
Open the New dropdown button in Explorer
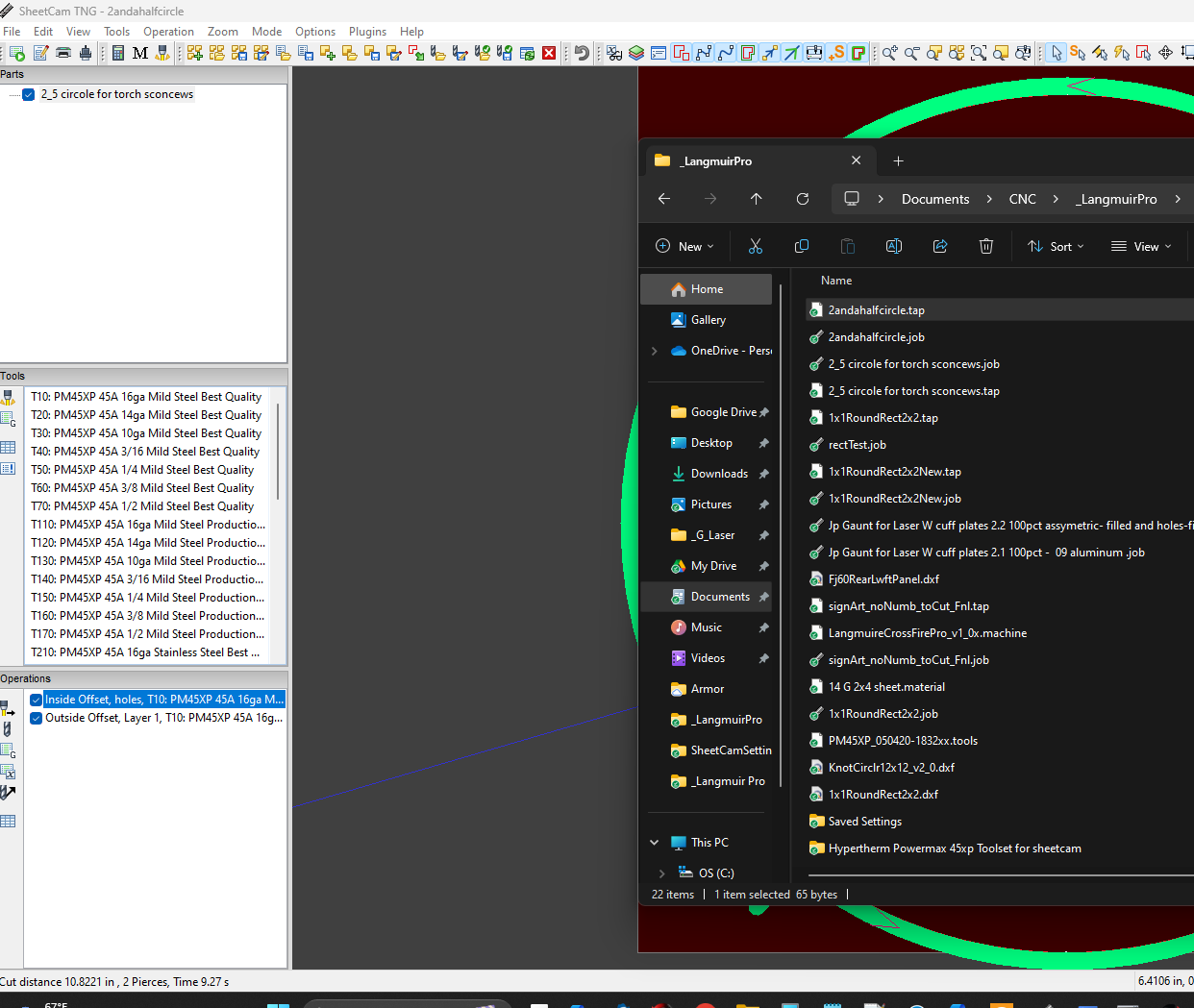click(x=684, y=246)
